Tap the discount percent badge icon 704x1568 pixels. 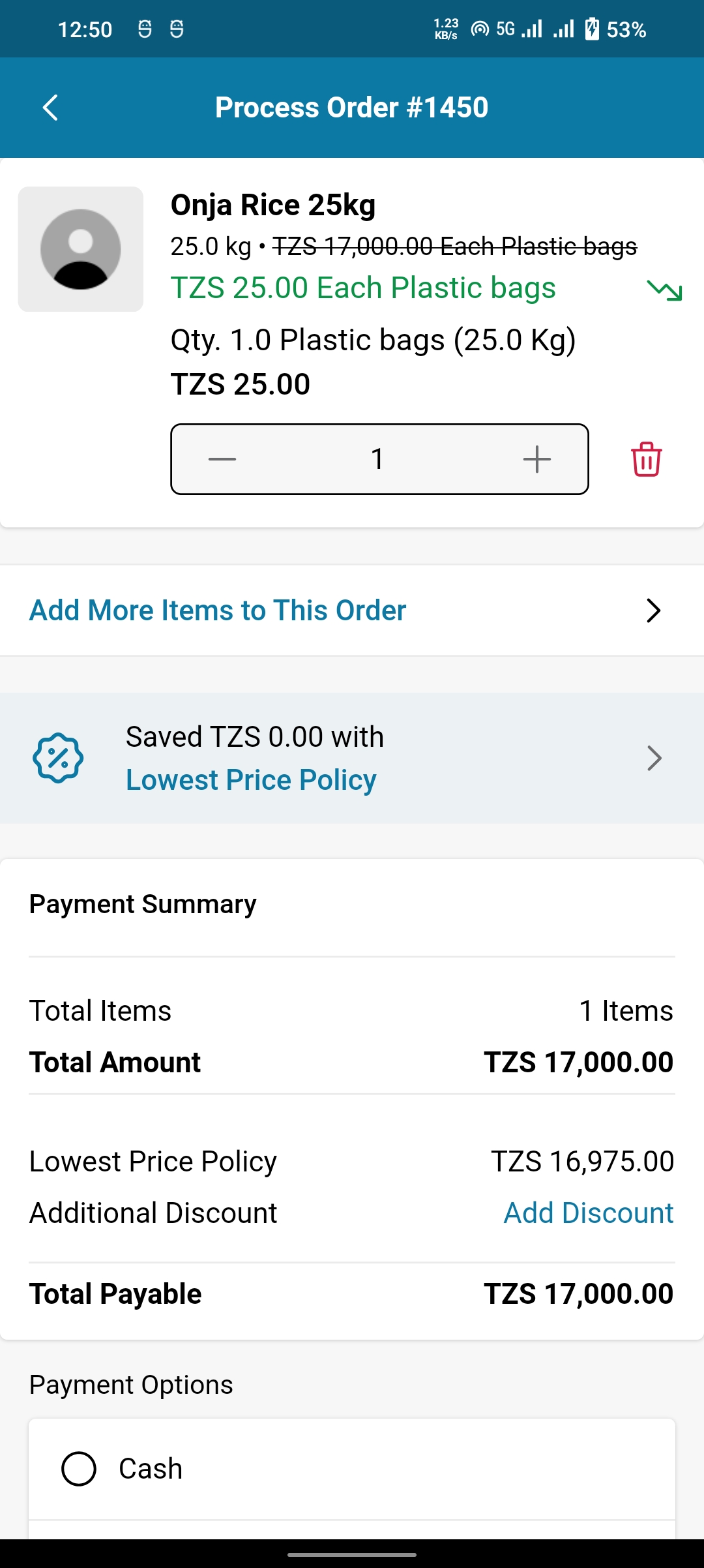pyautogui.click(x=58, y=758)
